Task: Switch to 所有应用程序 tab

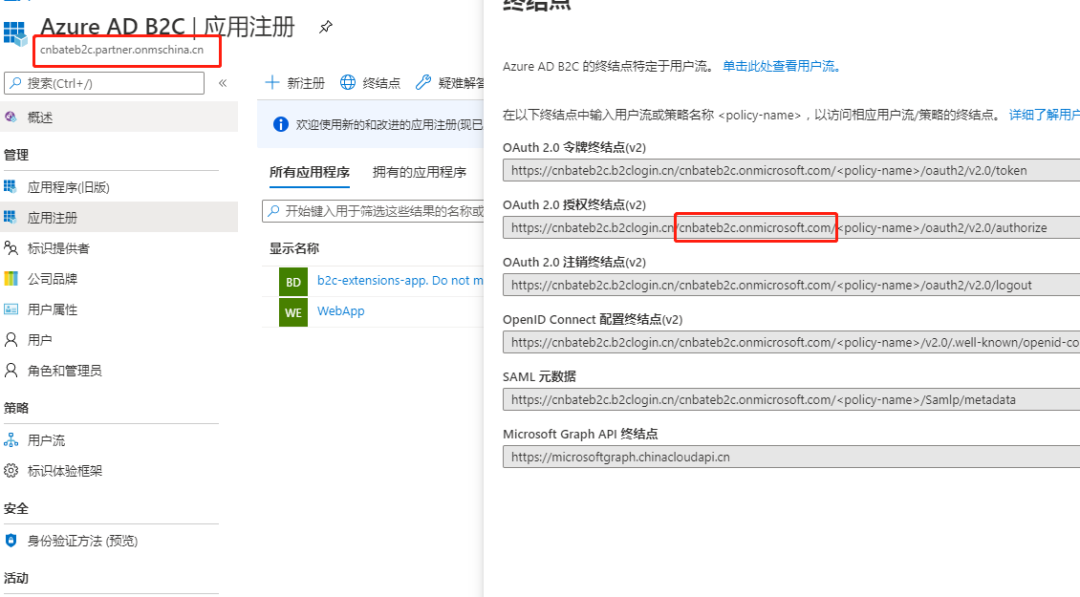Action: (309, 172)
